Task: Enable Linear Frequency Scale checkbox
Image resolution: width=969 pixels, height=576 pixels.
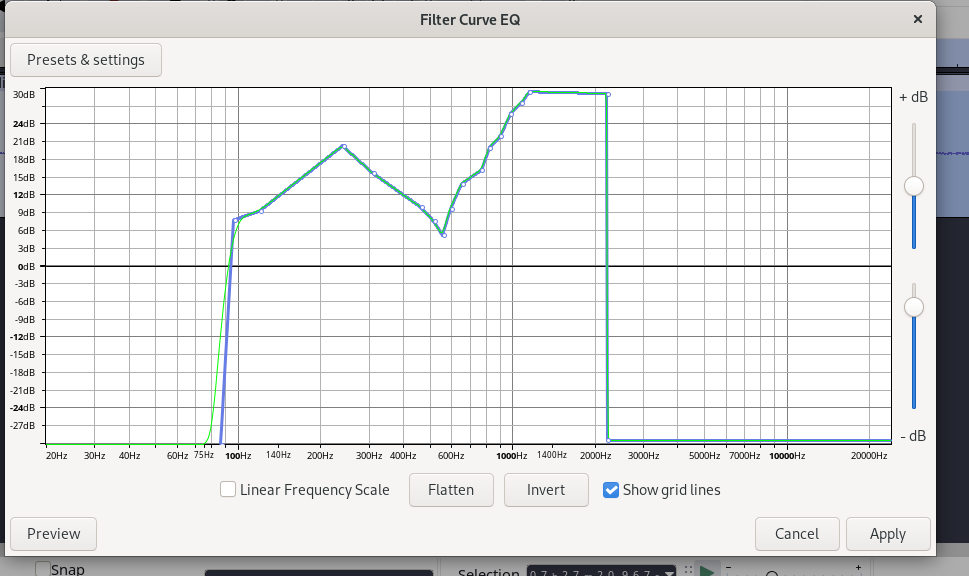Action: coord(228,490)
